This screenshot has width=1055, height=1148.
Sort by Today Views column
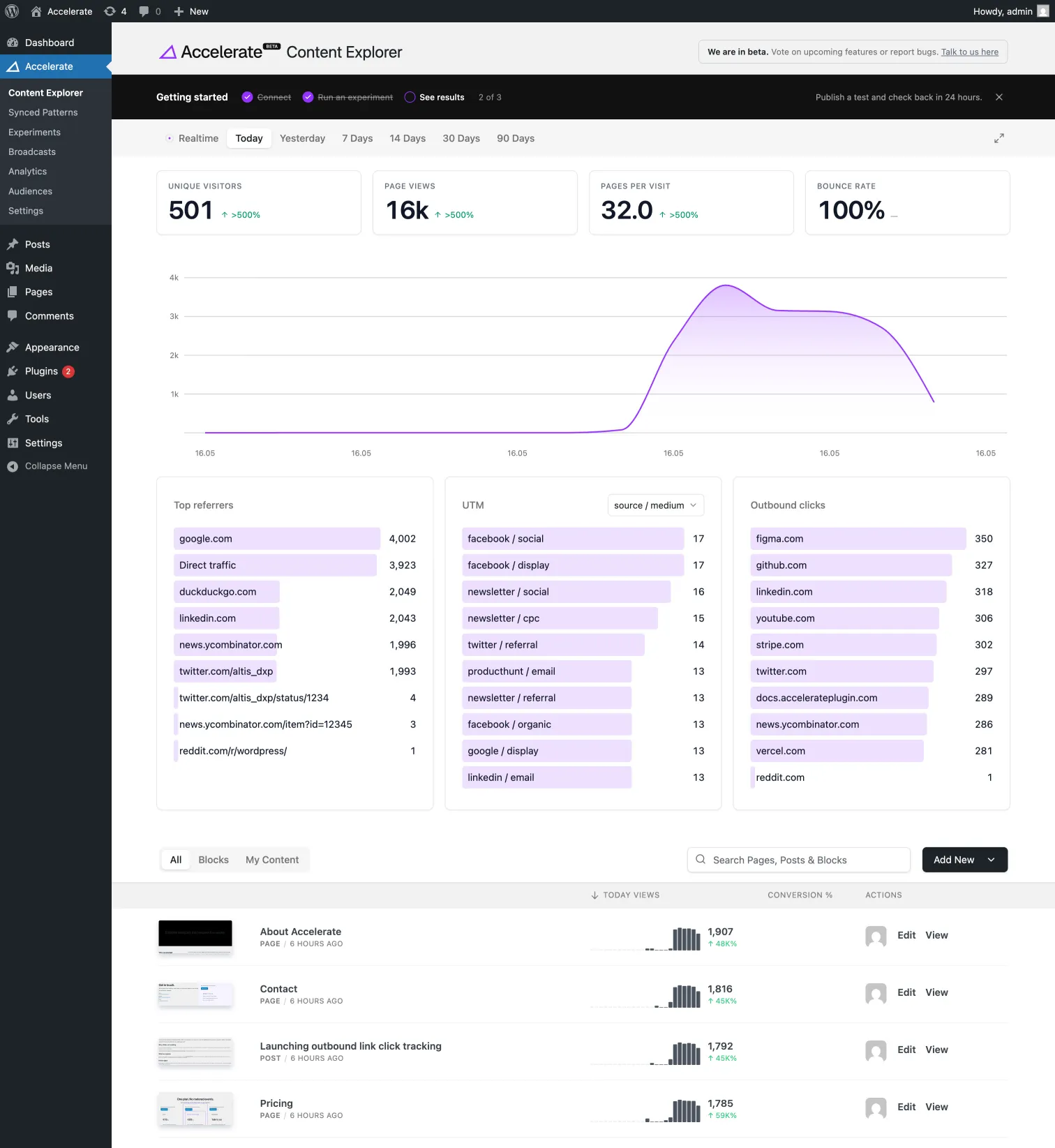tap(625, 895)
